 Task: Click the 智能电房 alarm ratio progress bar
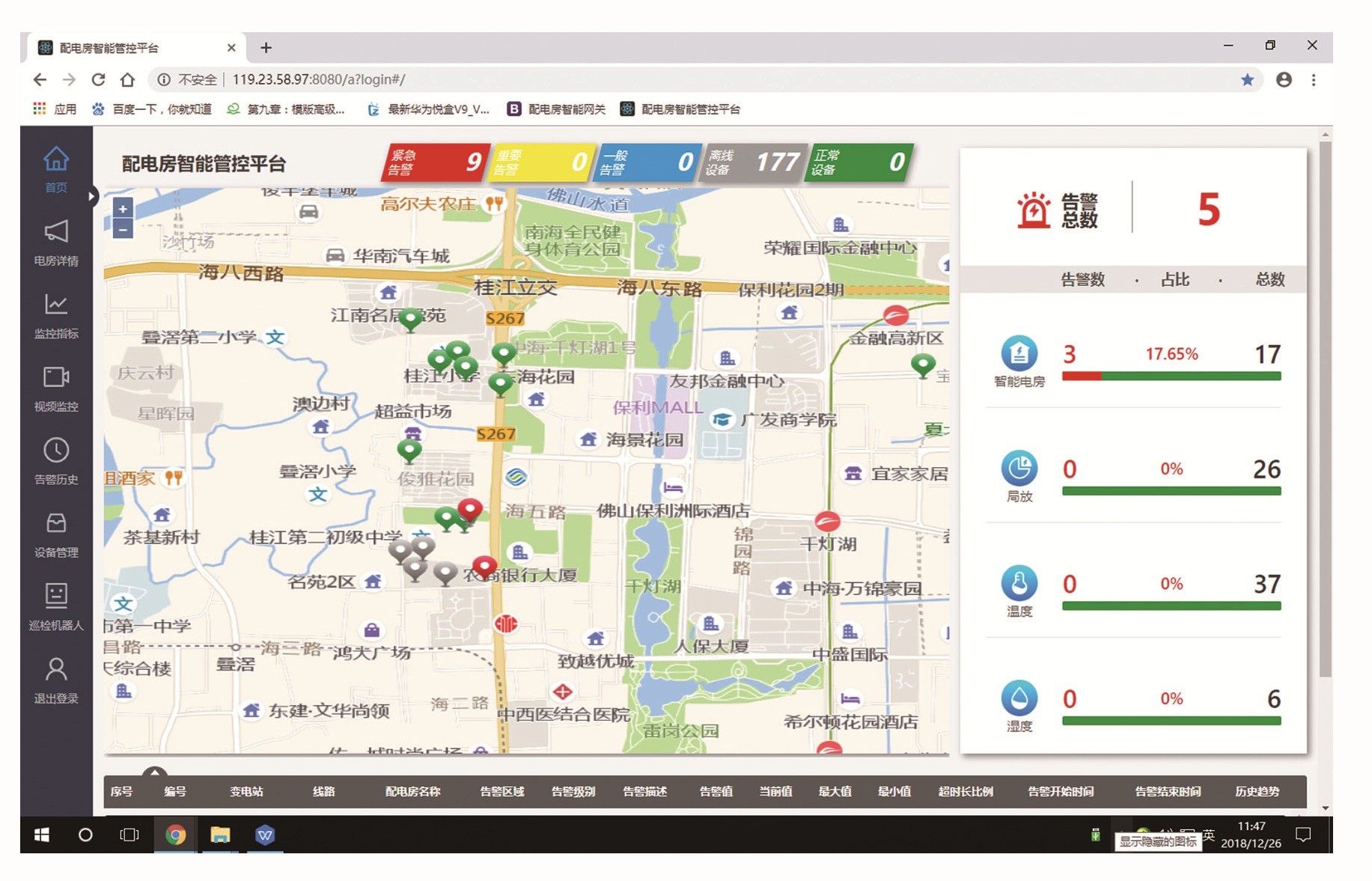pyautogui.click(x=1171, y=377)
